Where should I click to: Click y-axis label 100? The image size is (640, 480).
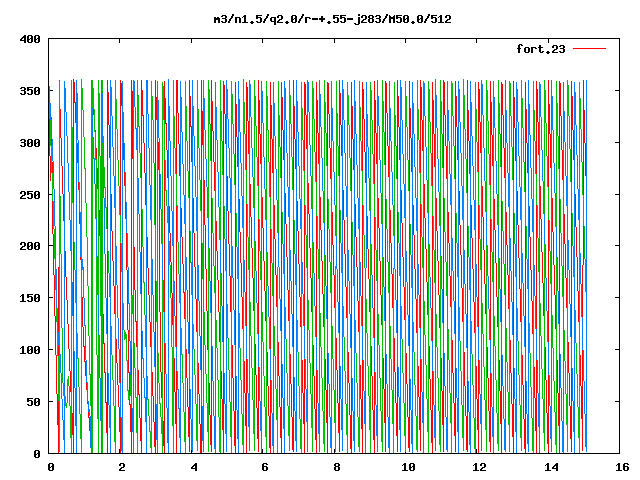tap(30, 350)
